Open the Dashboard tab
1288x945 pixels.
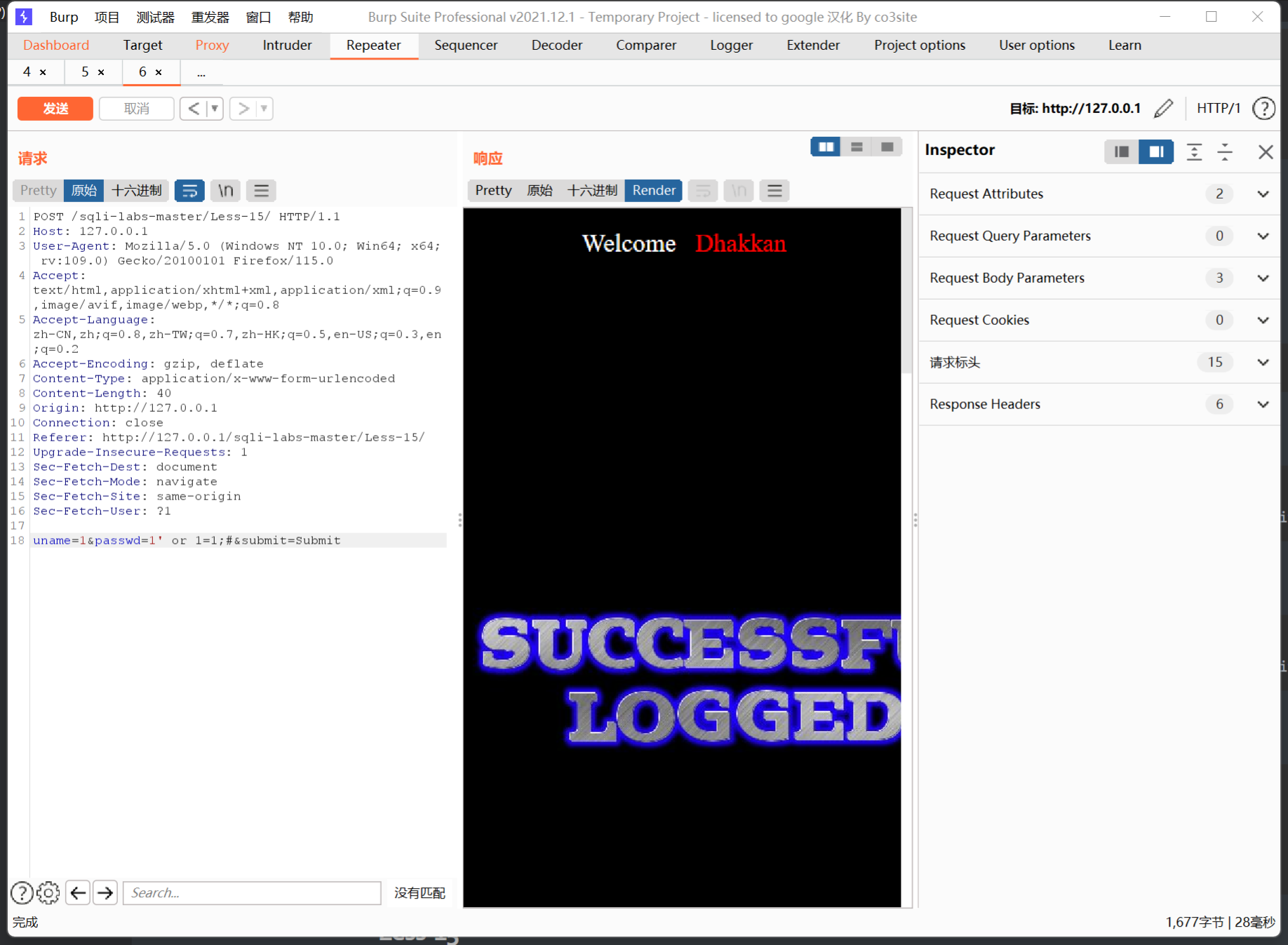[x=56, y=46]
